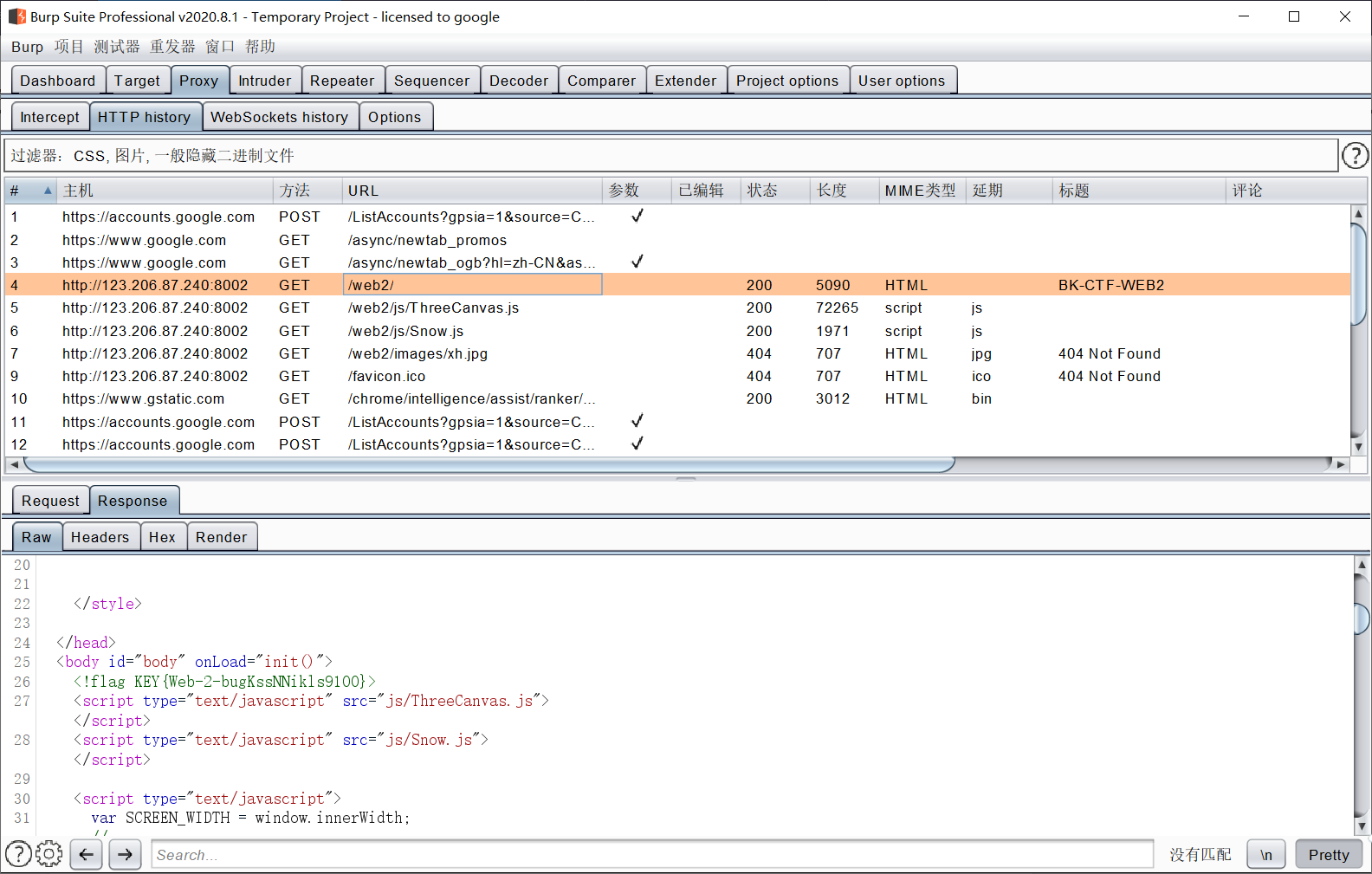
Task: Open the Burp menu
Action: point(27,47)
